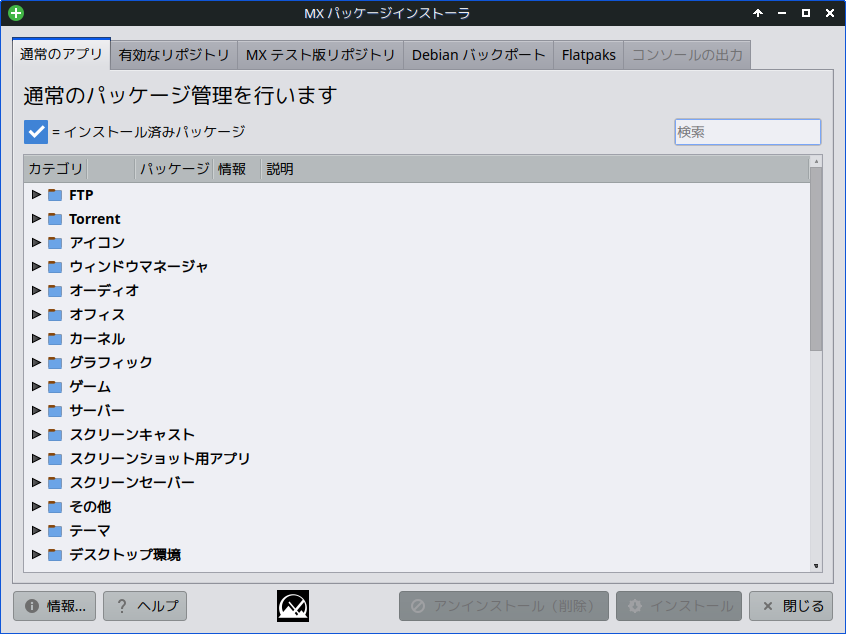The image size is (846, 634).
Task: Open help with the ヘルプ button
Action: click(x=145, y=606)
